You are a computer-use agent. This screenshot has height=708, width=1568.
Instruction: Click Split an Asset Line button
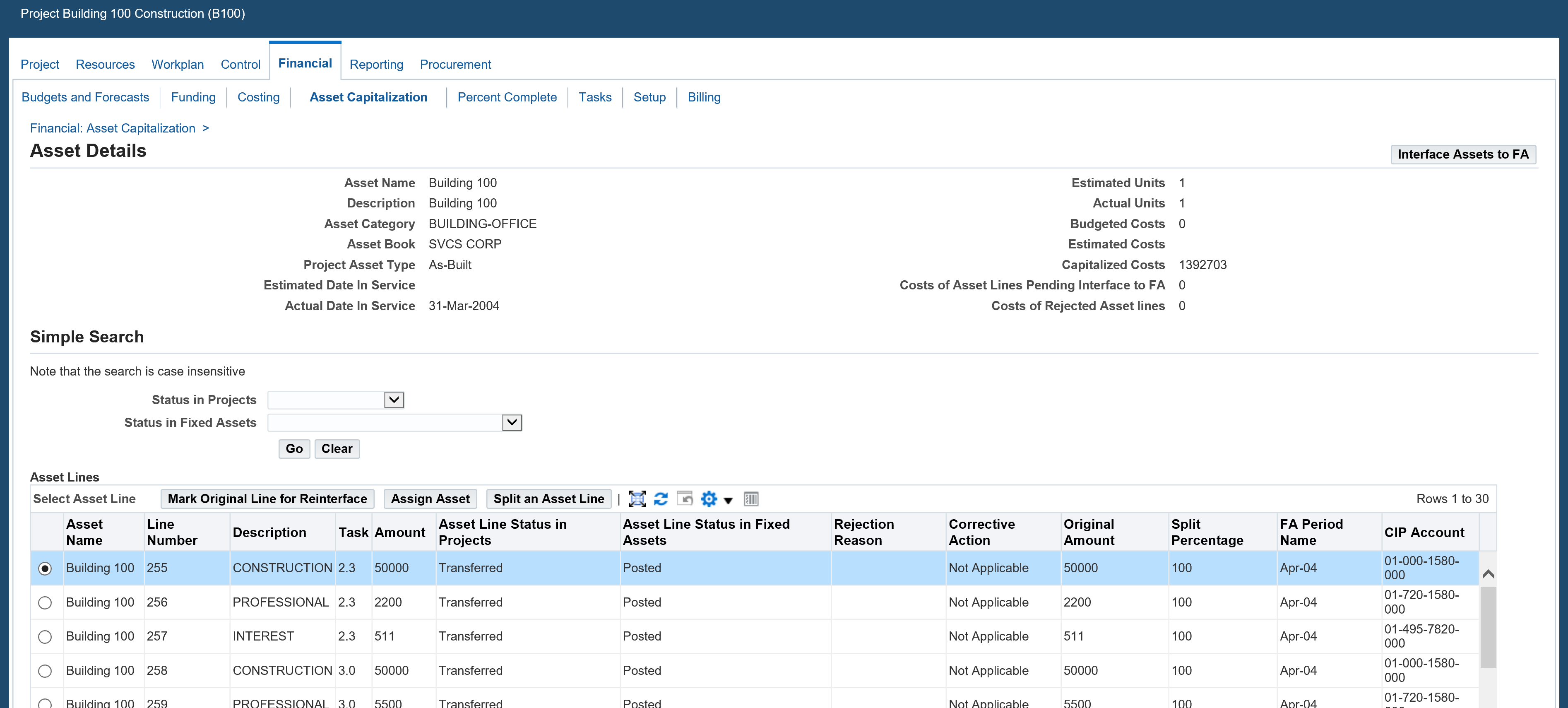[549, 499]
